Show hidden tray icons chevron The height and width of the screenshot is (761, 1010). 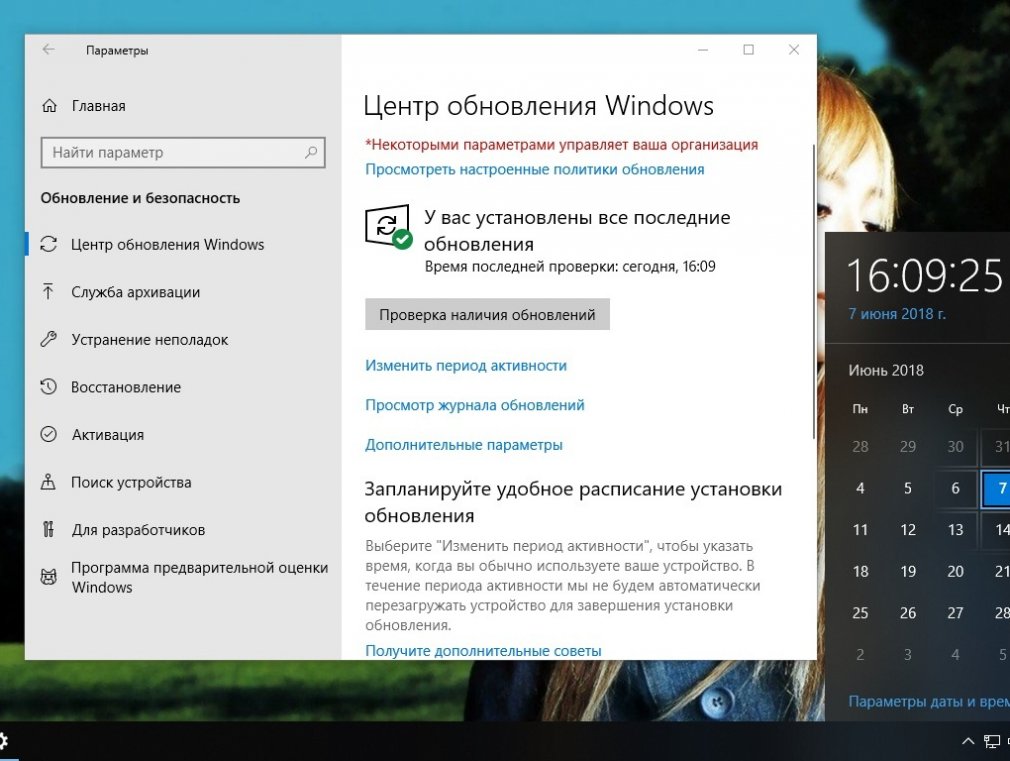(967, 742)
